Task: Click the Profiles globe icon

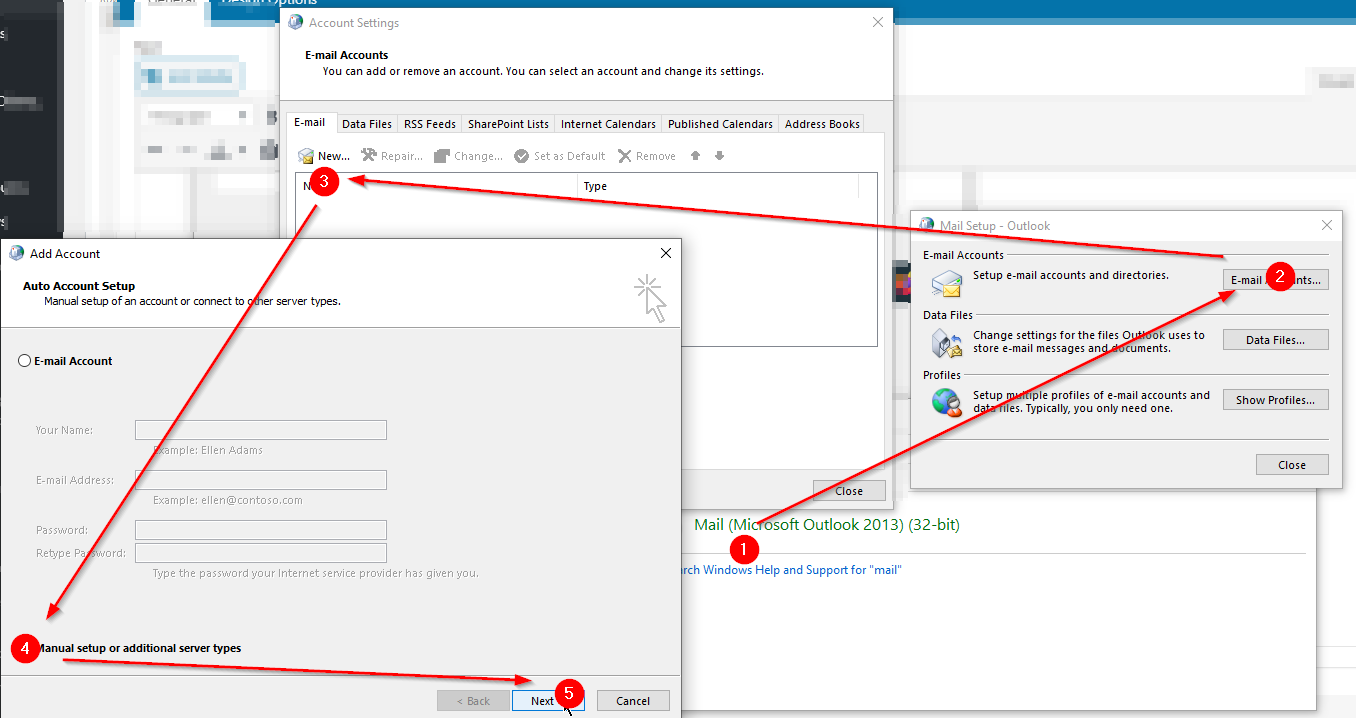Action: click(x=946, y=402)
